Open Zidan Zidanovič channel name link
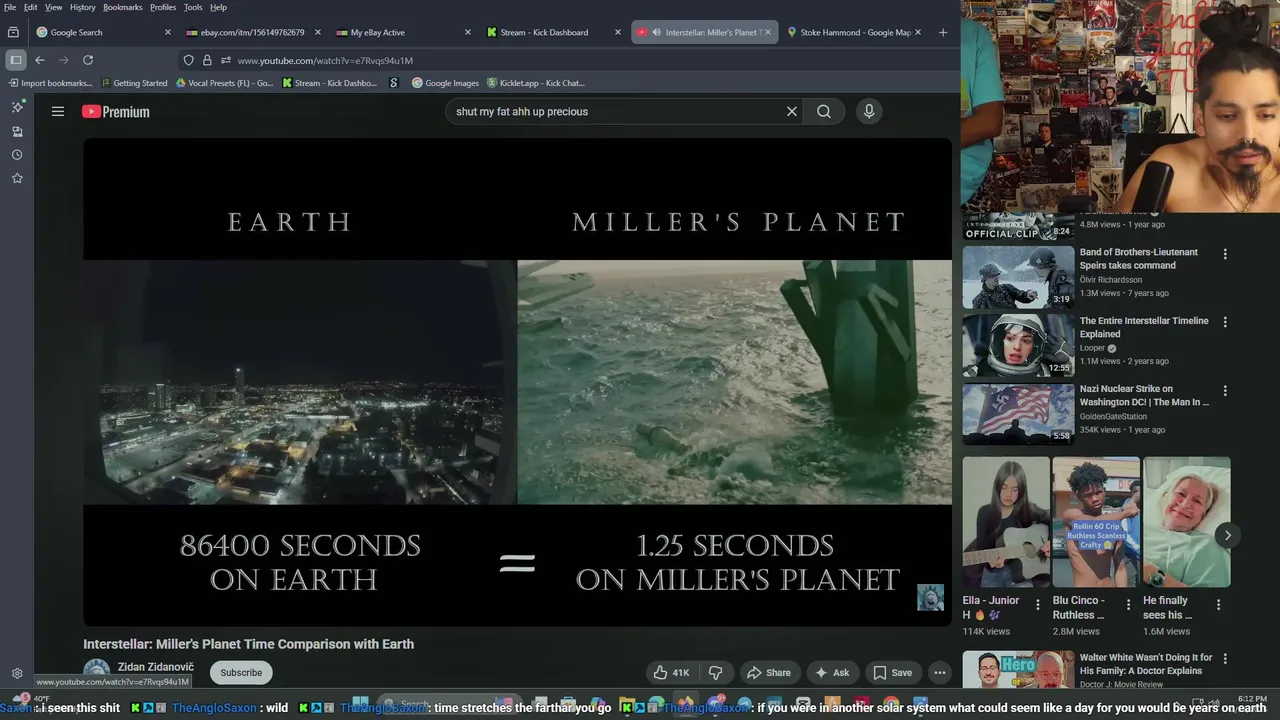Image resolution: width=1280 pixels, height=720 pixels. click(x=156, y=667)
